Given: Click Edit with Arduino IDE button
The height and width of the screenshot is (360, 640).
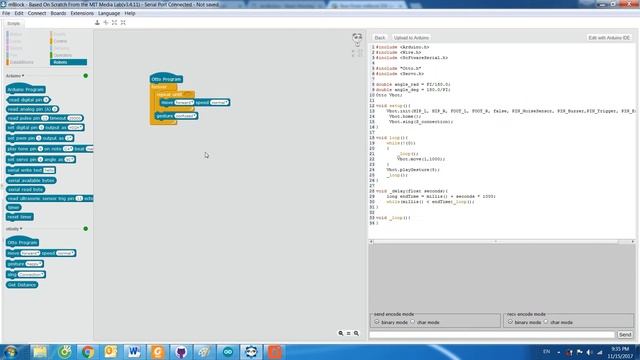Looking at the screenshot, I should pyautogui.click(x=609, y=38).
